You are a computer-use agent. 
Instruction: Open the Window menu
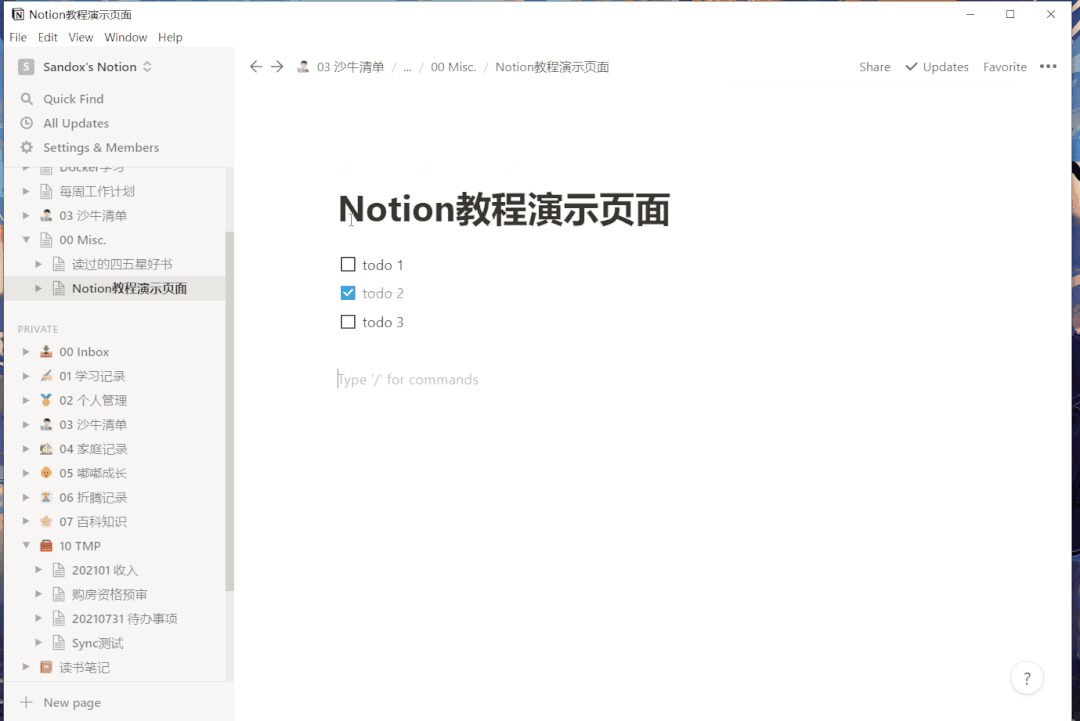(125, 37)
